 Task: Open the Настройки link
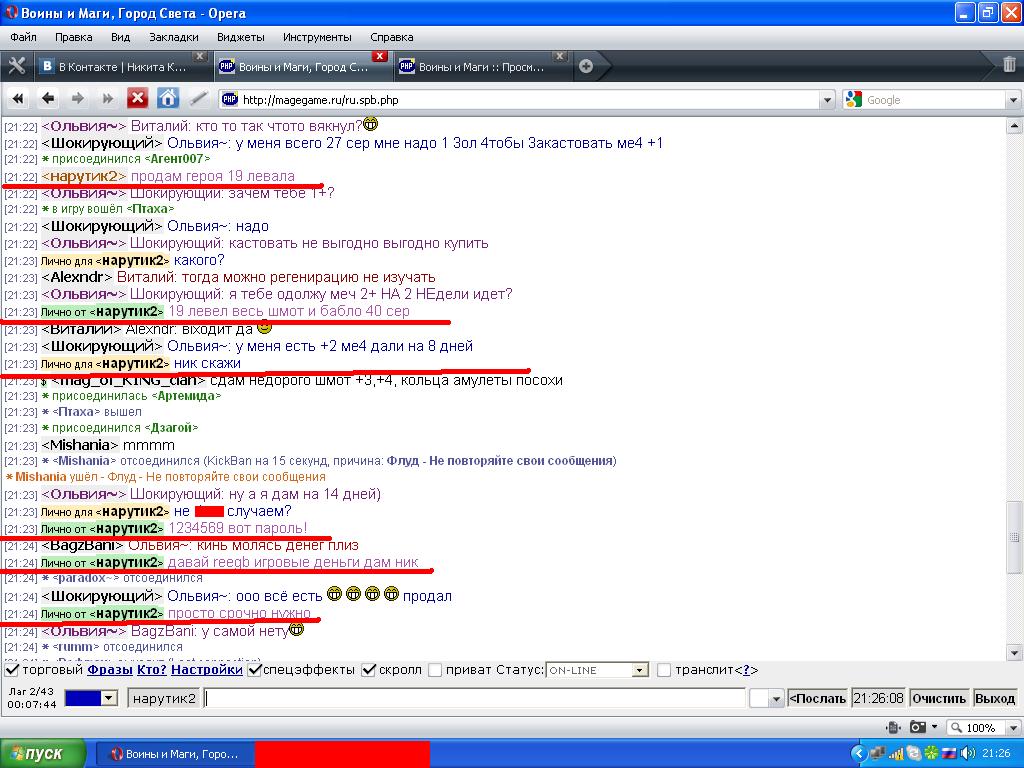(212, 670)
